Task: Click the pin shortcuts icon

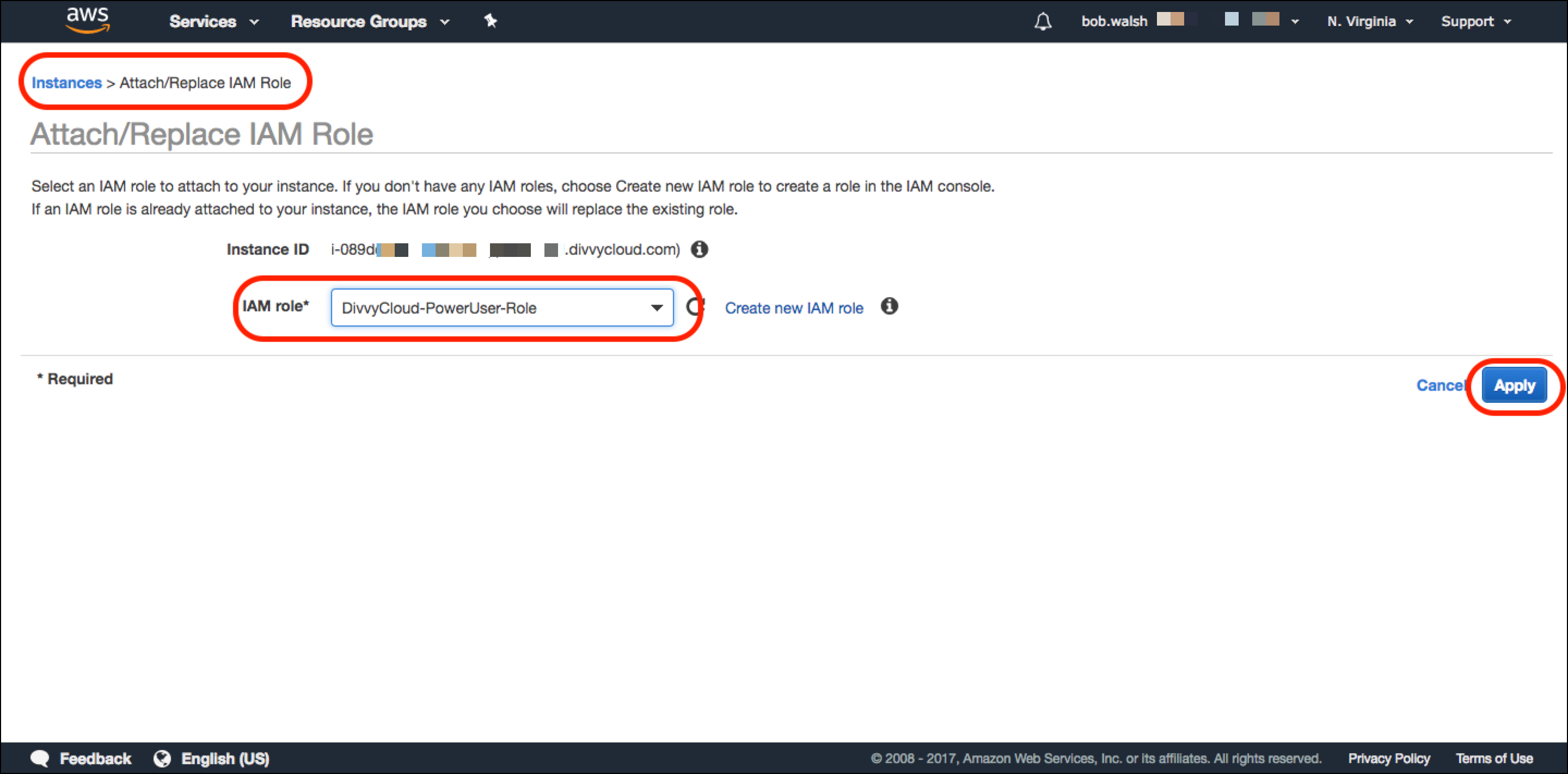Action: 491,21
